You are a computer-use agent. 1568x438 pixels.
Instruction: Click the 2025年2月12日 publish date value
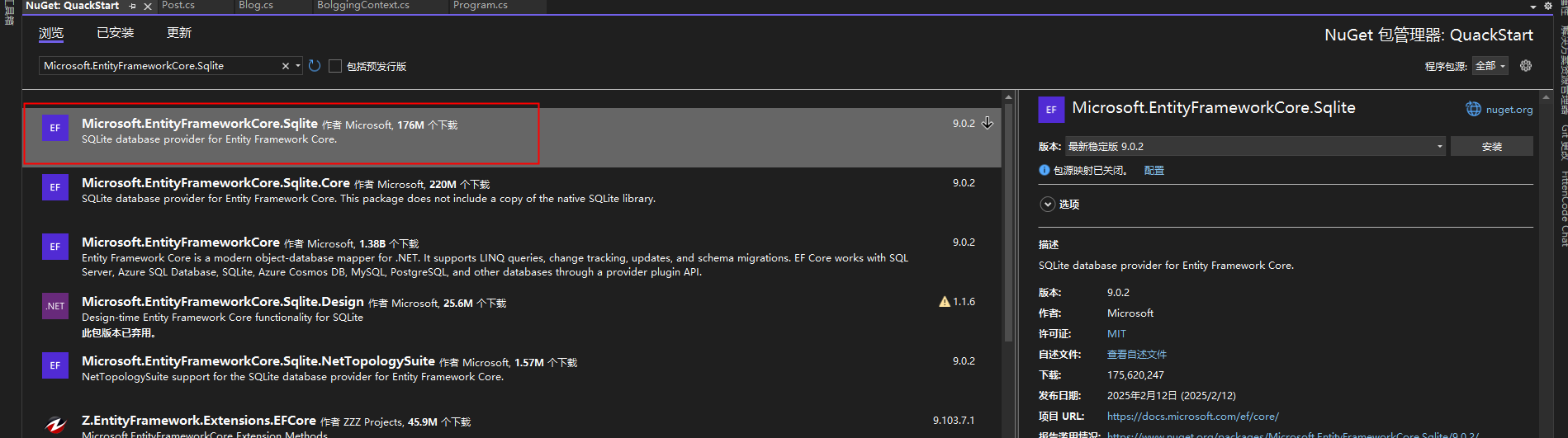[x=1172, y=396]
